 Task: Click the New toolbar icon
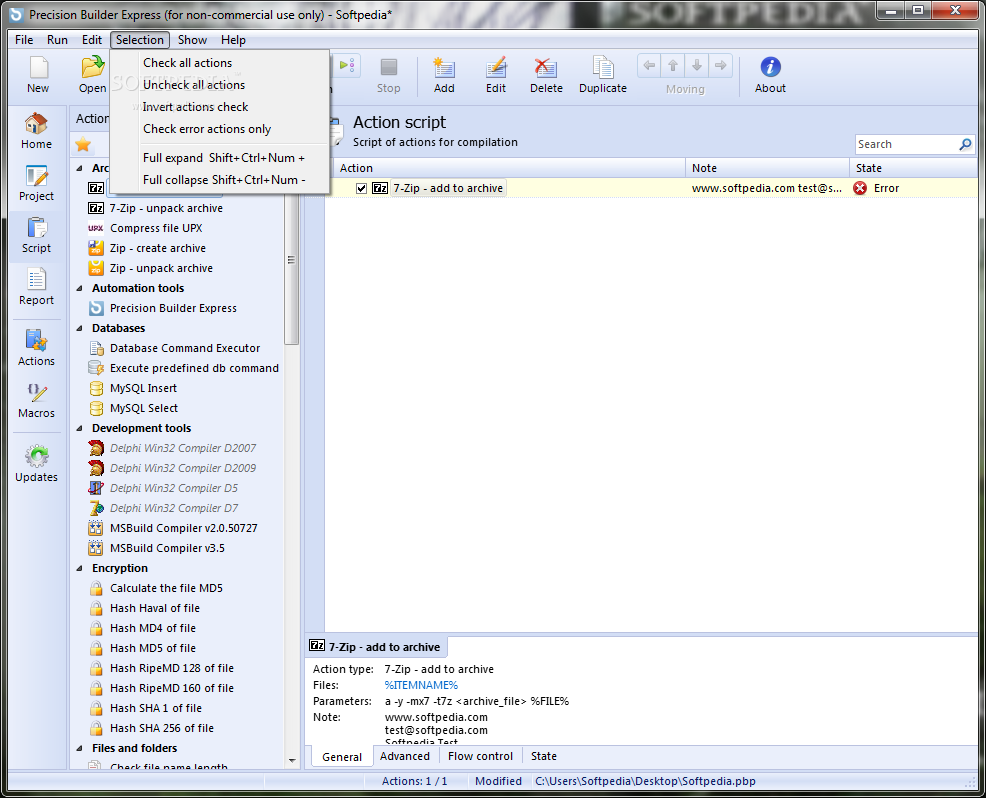click(38, 68)
